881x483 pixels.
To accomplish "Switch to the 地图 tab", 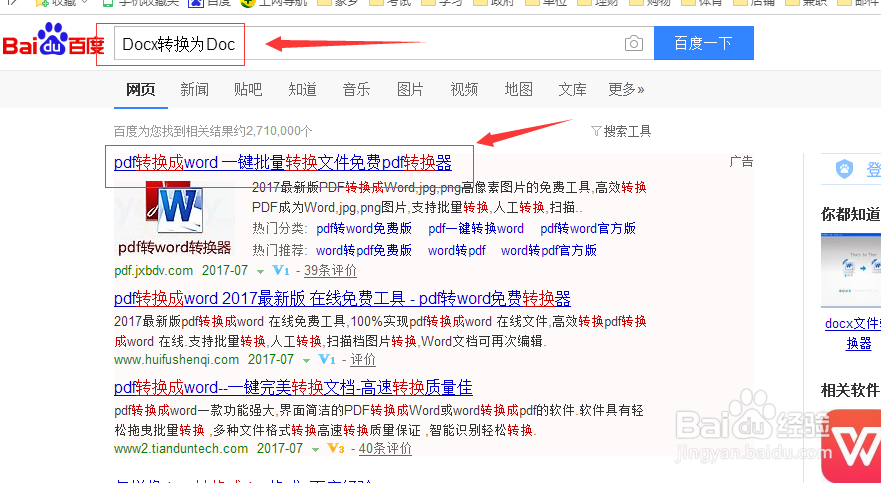I will tap(518, 89).
